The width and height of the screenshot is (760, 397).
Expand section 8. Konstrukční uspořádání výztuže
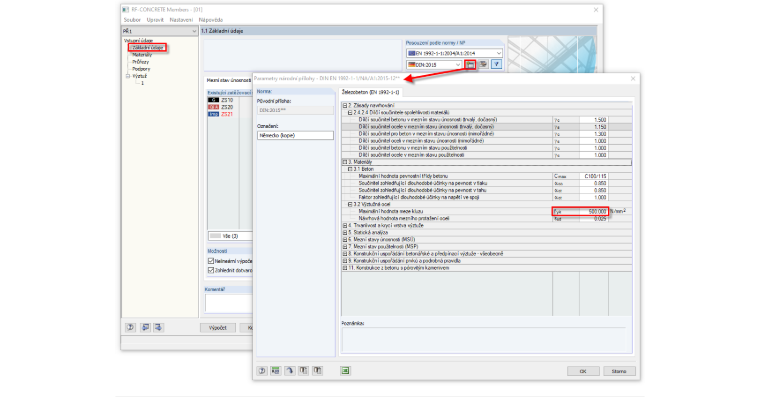click(x=345, y=254)
